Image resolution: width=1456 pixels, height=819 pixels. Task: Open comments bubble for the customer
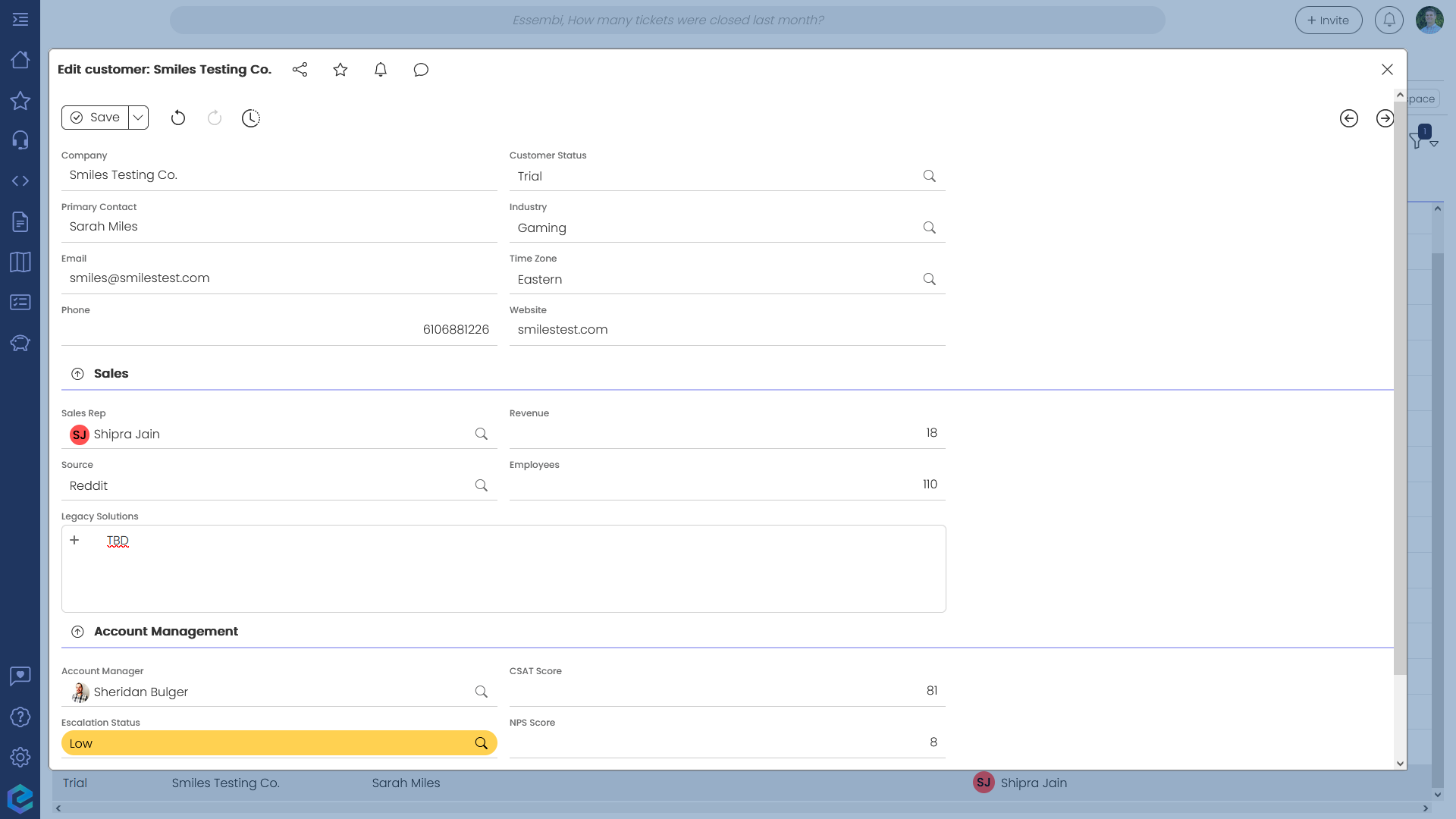click(x=421, y=70)
